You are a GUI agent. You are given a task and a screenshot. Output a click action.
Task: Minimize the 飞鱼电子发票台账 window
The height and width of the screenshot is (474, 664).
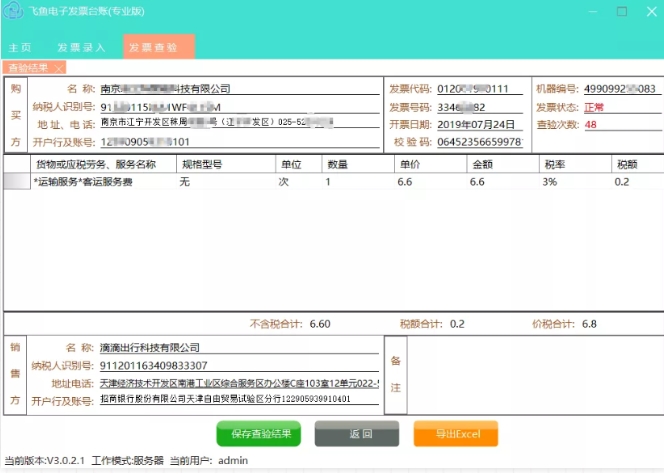coord(593,11)
